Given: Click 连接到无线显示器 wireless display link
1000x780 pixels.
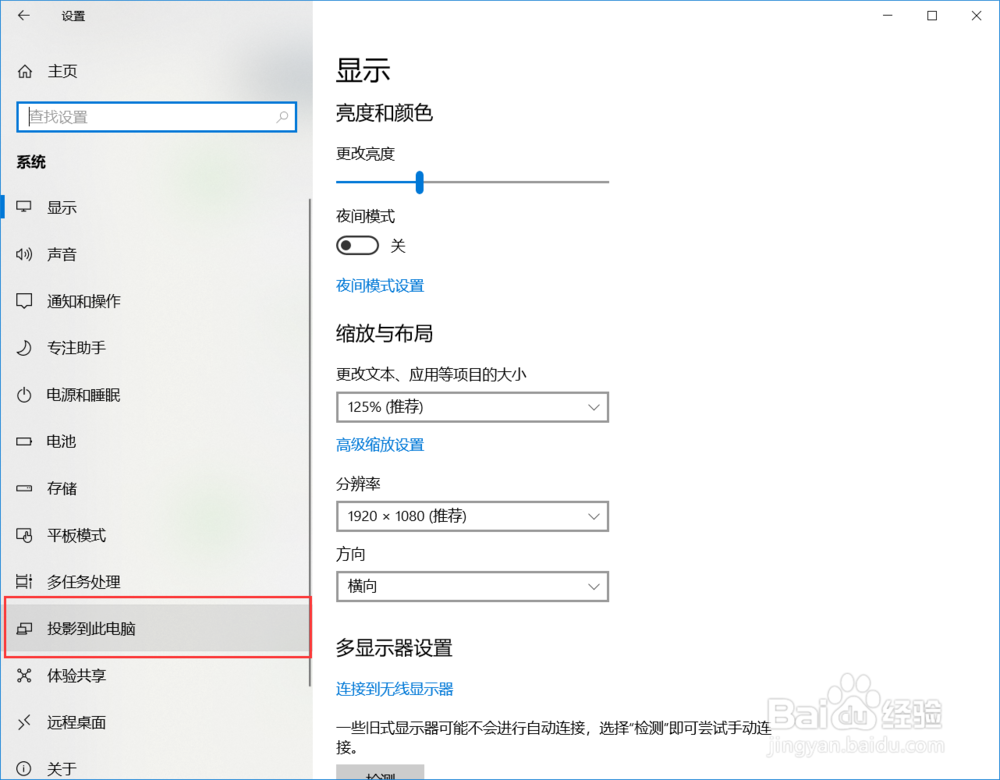Looking at the screenshot, I should pyautogui.click(x=394, y=688).
